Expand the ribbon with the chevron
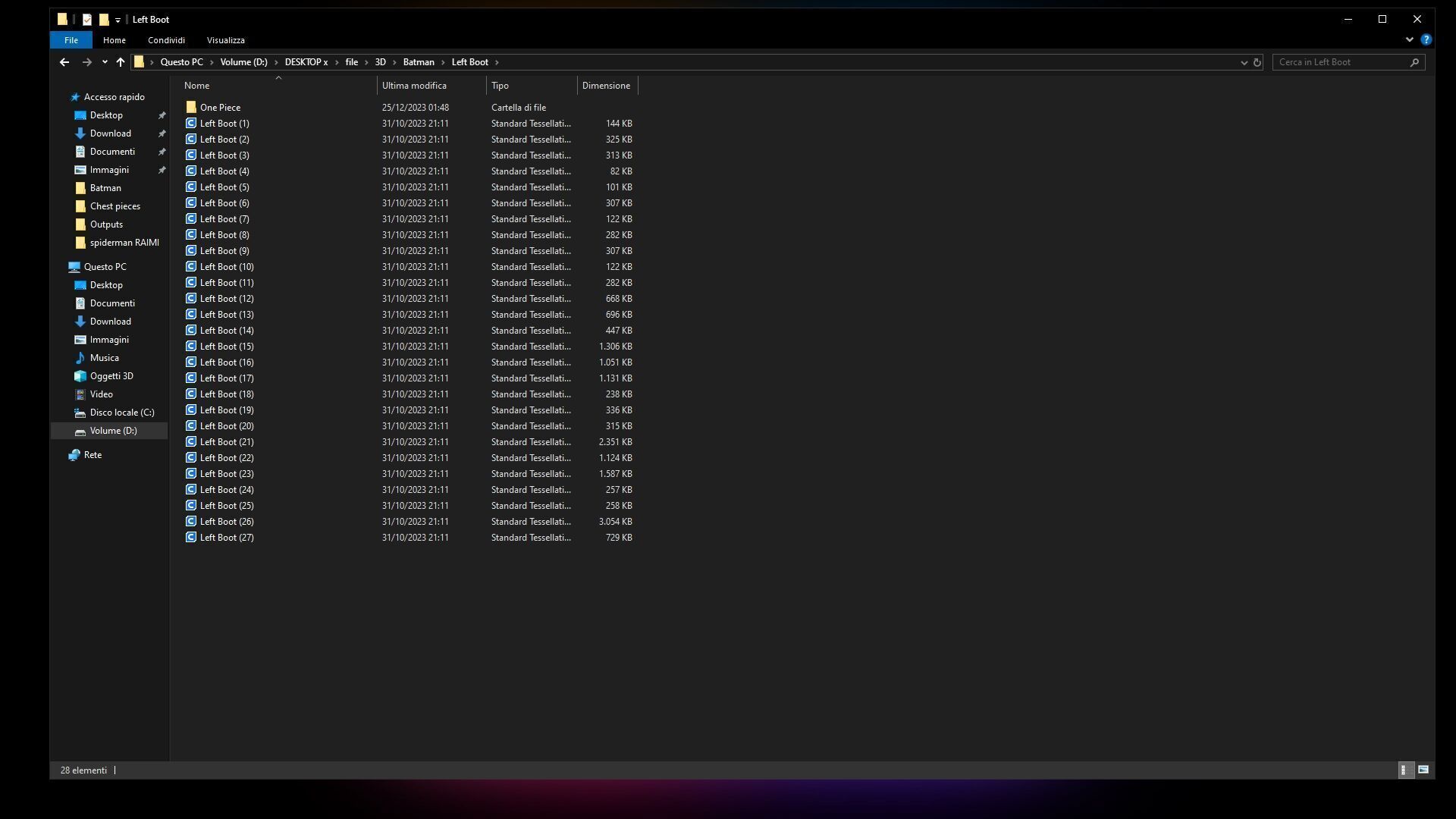Image resolution: width=1456 pixels, height=819 pixels. coord(1409,39)
